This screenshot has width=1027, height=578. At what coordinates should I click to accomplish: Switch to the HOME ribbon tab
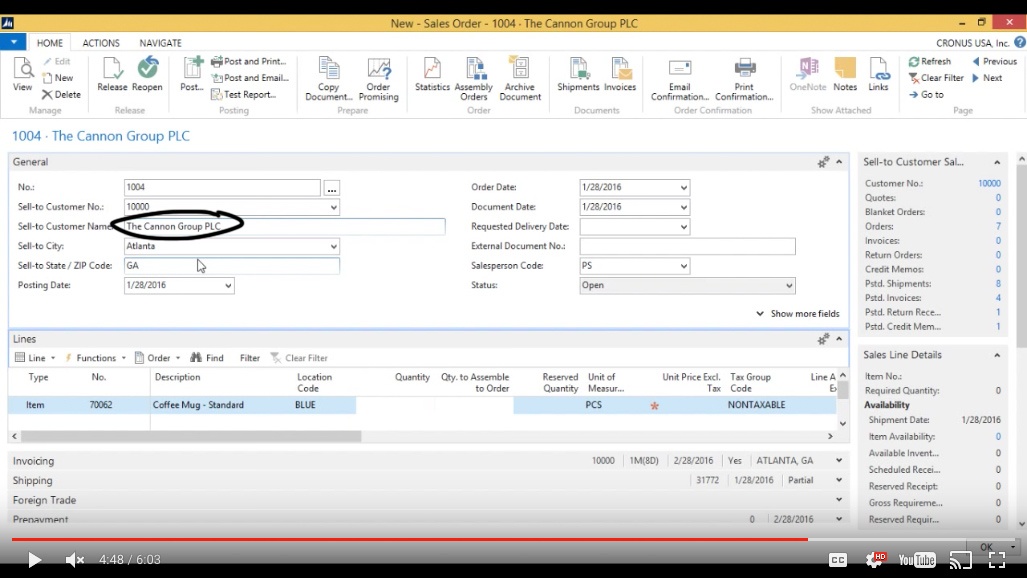tap(50, 43)
